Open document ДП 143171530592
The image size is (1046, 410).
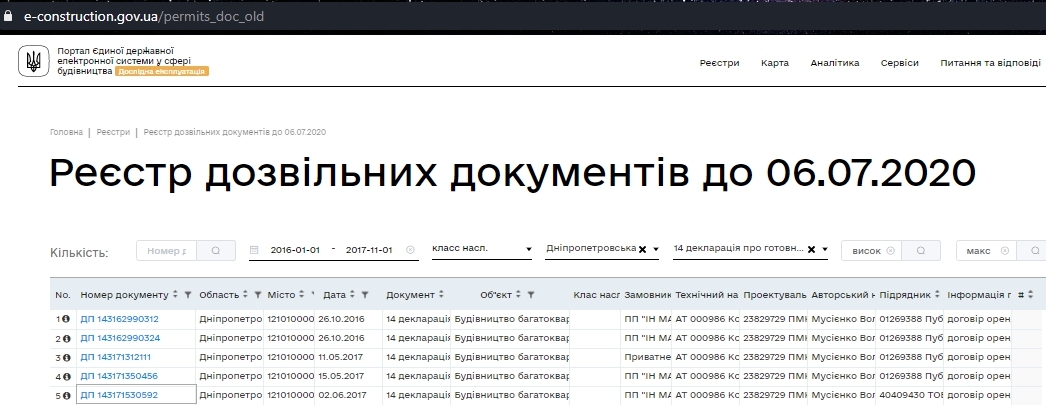click(x=119, y=395)
